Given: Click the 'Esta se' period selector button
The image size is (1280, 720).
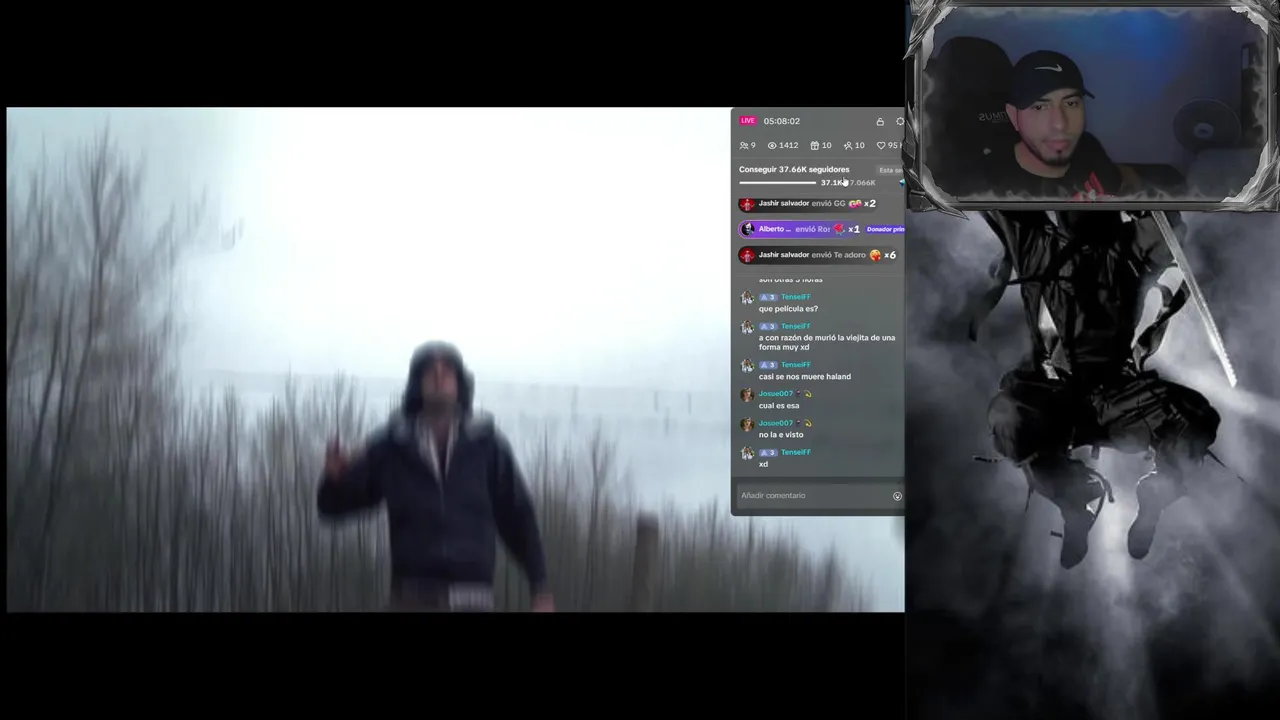Looking at the screenshot, I should [890, 170].
